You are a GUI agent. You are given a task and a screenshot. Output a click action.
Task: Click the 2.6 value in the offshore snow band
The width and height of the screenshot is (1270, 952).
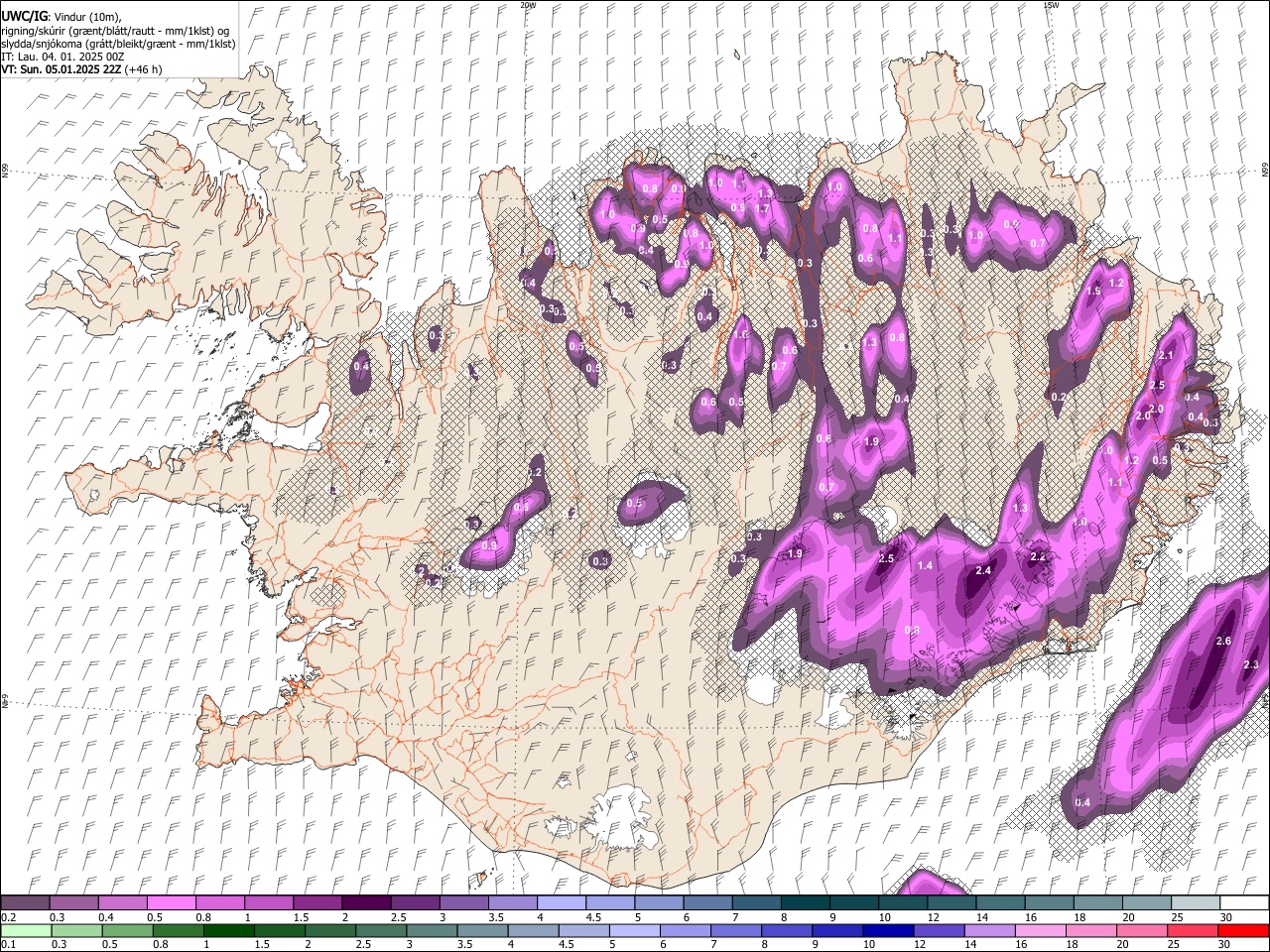[1223, 642]
